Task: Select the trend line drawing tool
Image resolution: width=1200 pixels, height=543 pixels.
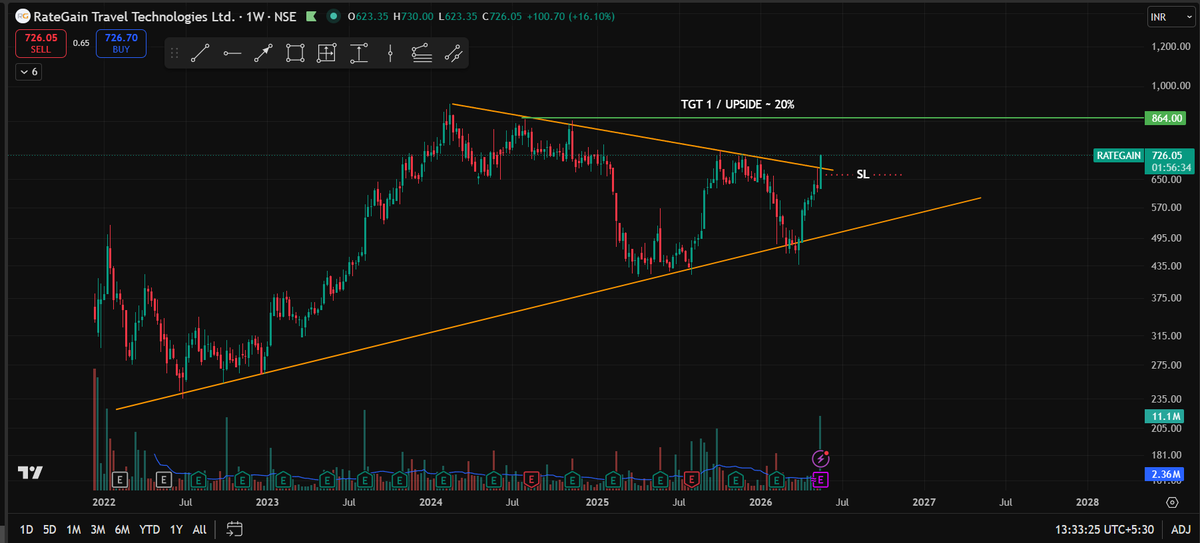Action: point(200,53)
